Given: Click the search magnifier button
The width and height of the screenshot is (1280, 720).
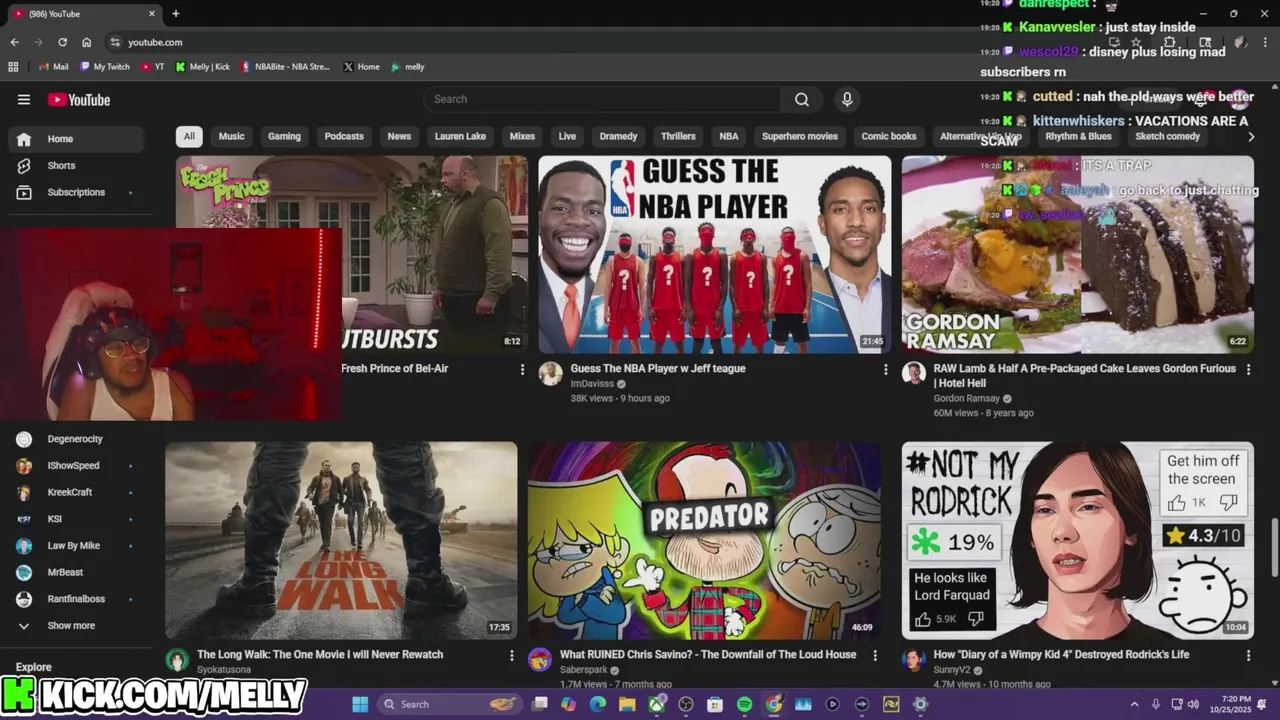Looking at the screenshot, I should (x=802, y=99).
